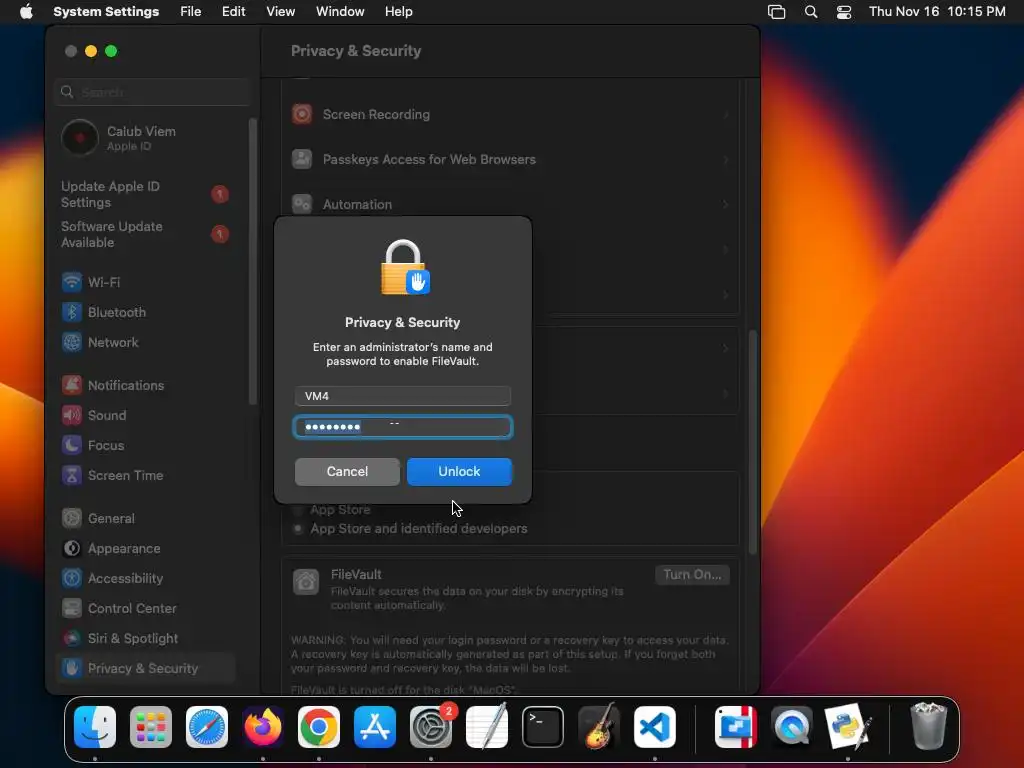The image size is (1024, 768).
Task: Expand Screen Recording row chevron
Action: tap(726, 114)
